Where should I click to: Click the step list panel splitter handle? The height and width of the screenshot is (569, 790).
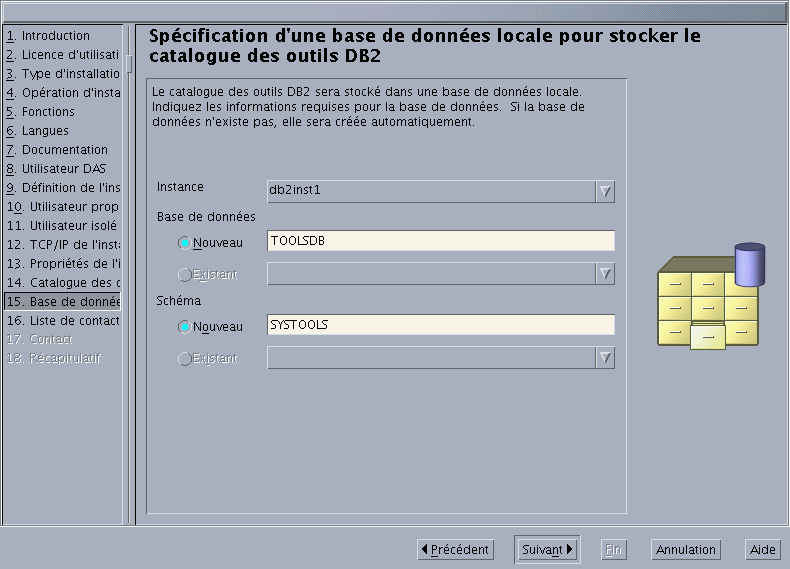(129, 64)
